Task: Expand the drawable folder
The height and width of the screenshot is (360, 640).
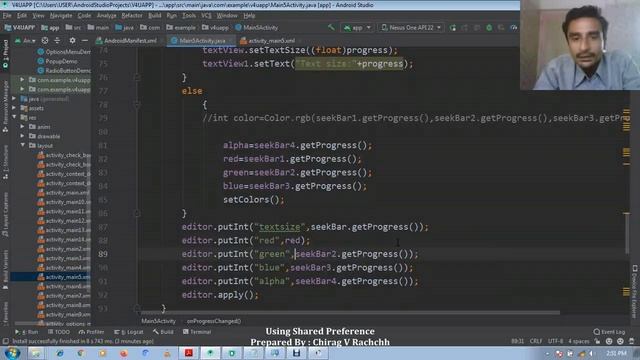Action: coord(22,136)
